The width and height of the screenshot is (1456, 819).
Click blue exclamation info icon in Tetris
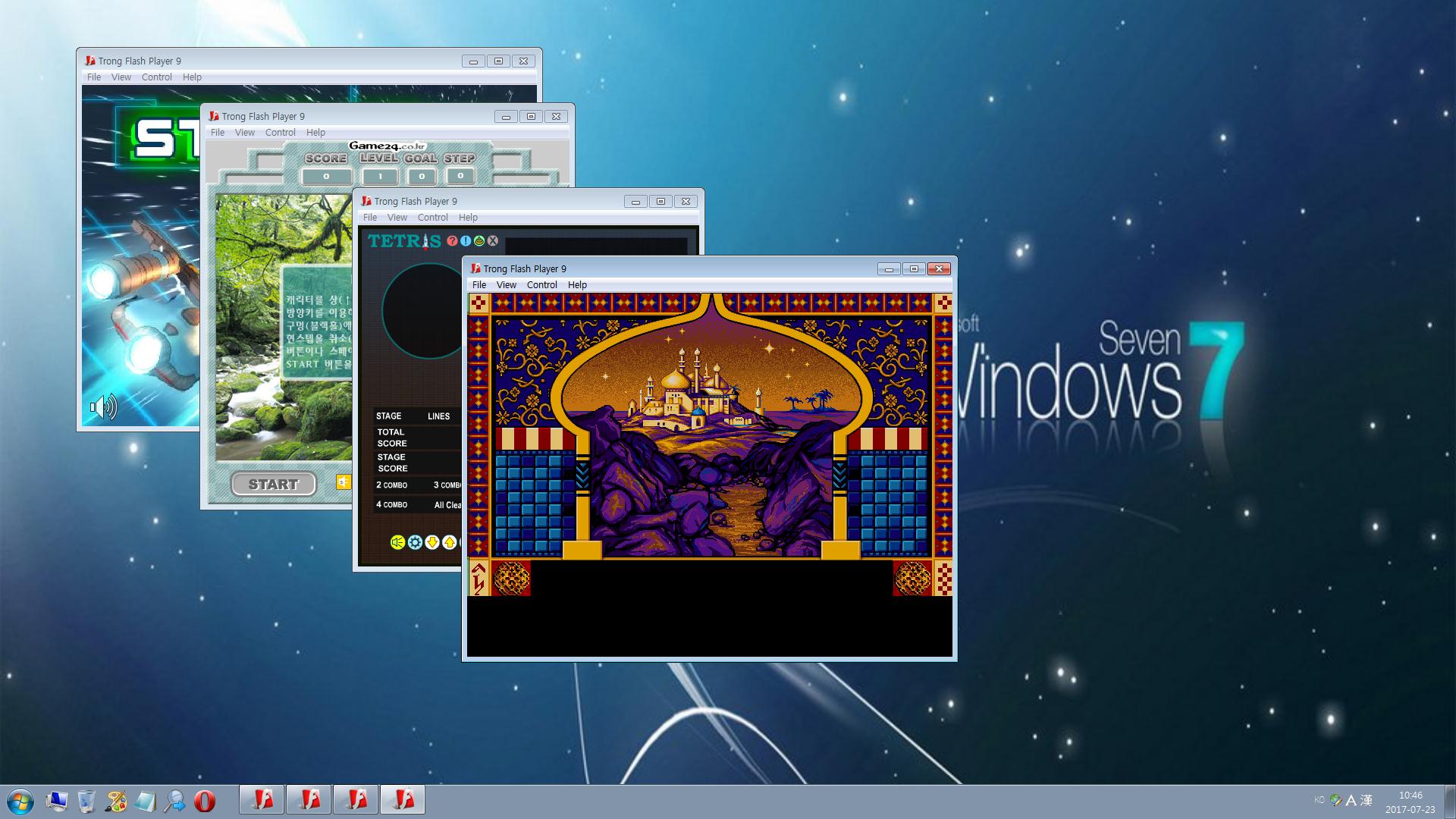[466, 240]
